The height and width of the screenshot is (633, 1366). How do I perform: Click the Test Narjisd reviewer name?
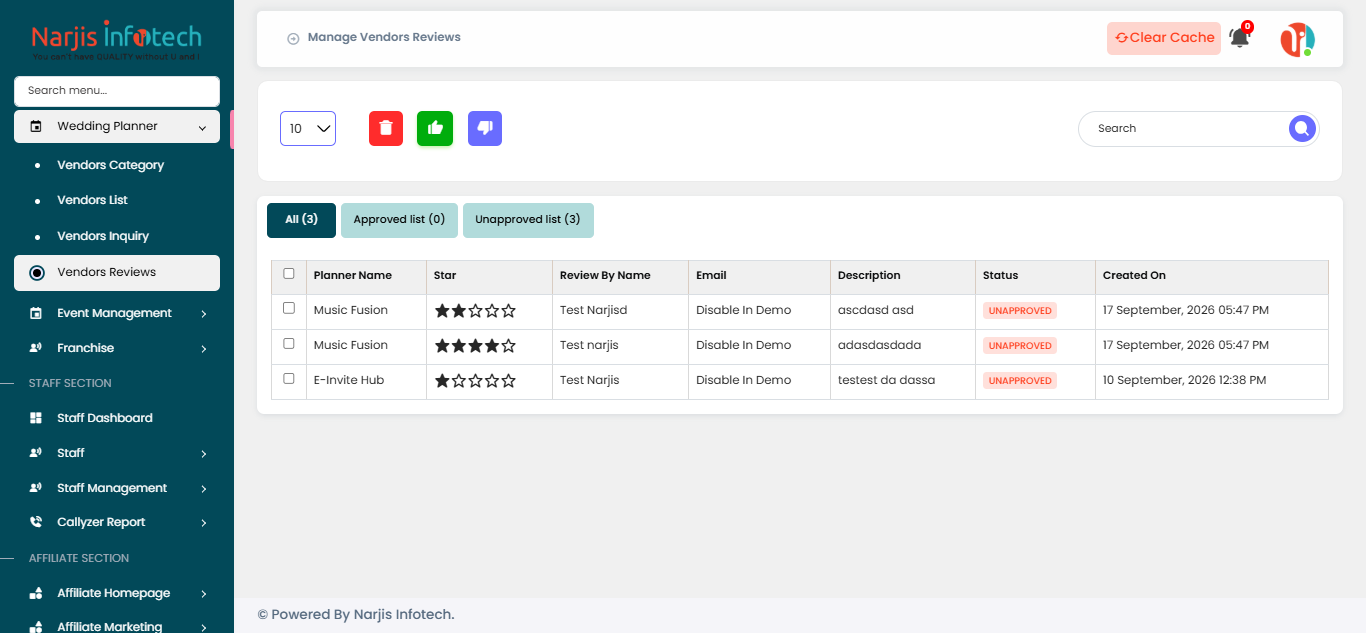tap(593, 310)
